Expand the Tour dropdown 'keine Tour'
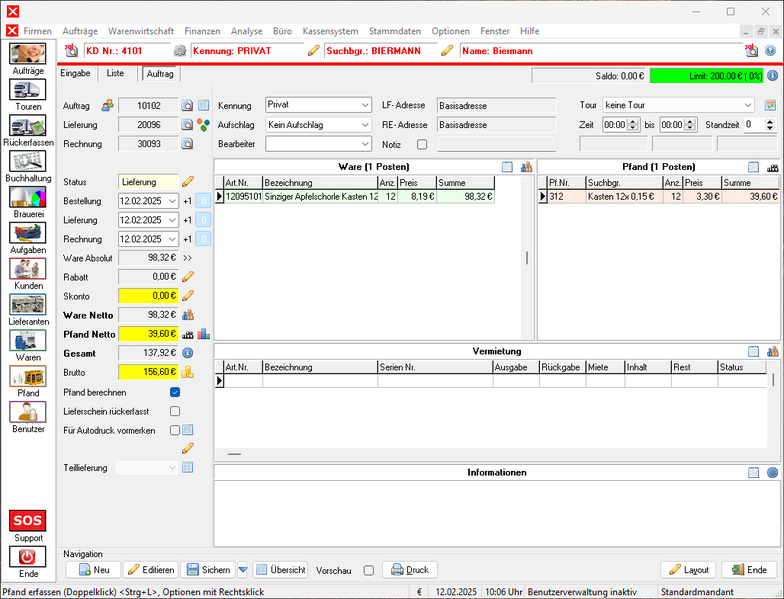784x599 pixels. click(x=747, y=105)
